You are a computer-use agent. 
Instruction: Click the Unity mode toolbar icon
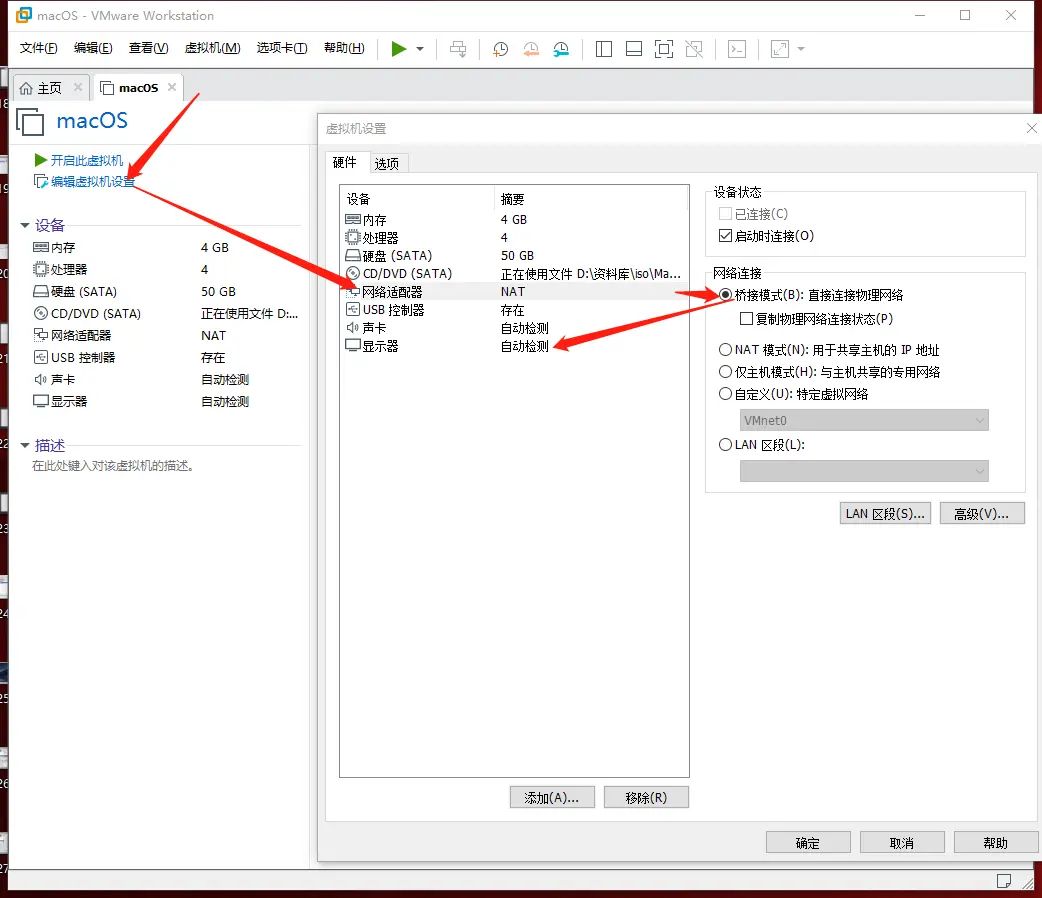pos(694,49)
